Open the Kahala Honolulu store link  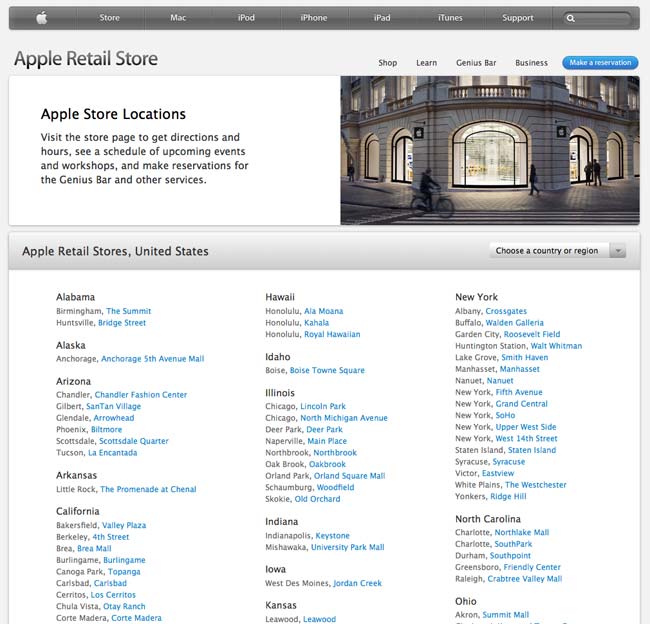(x=317, y=323)
